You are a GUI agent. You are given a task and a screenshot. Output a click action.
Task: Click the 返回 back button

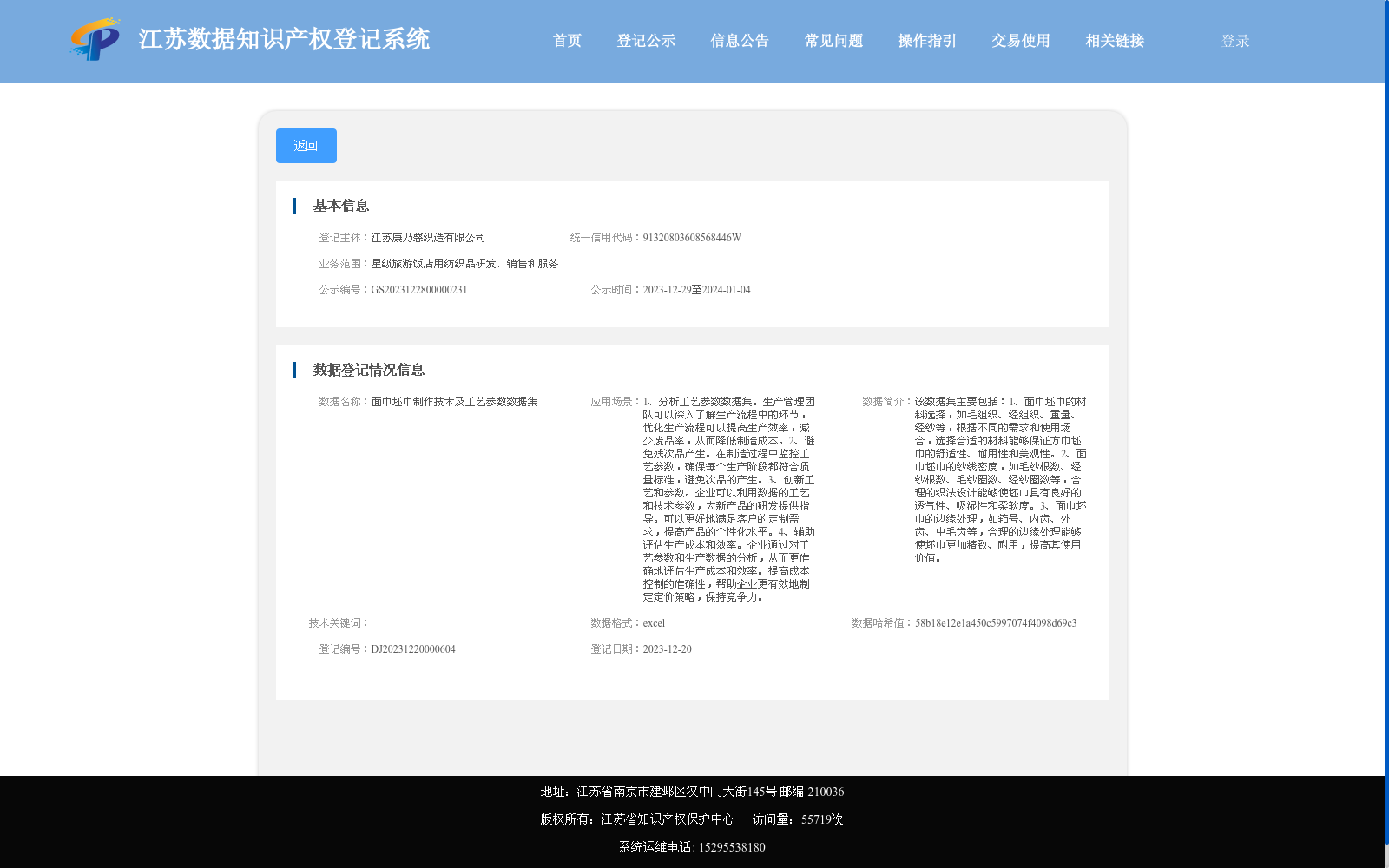306,146
